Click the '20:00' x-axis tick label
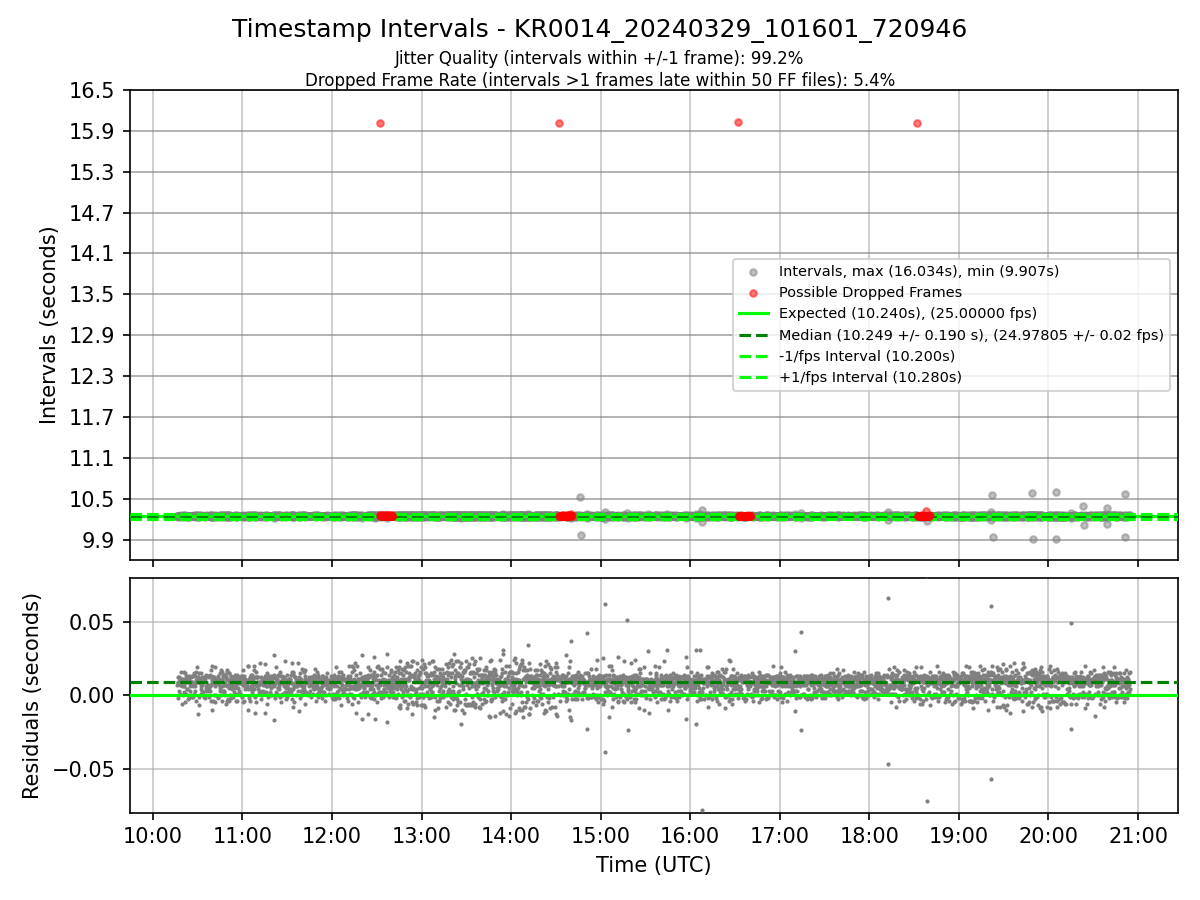The height and width of the screenshot is (900, 1200). click(1048, 835)
